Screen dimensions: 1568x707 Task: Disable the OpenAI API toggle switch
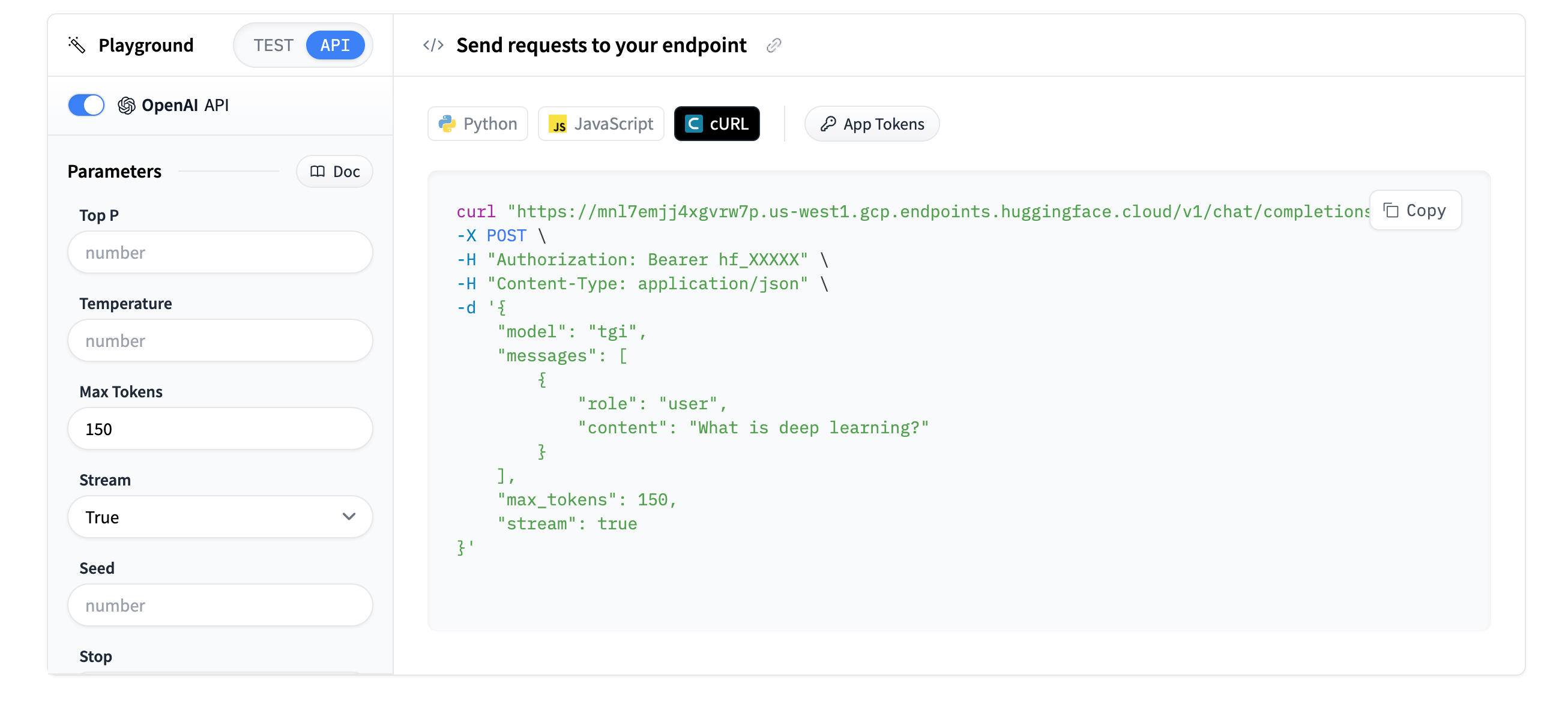tap(86, 105)
